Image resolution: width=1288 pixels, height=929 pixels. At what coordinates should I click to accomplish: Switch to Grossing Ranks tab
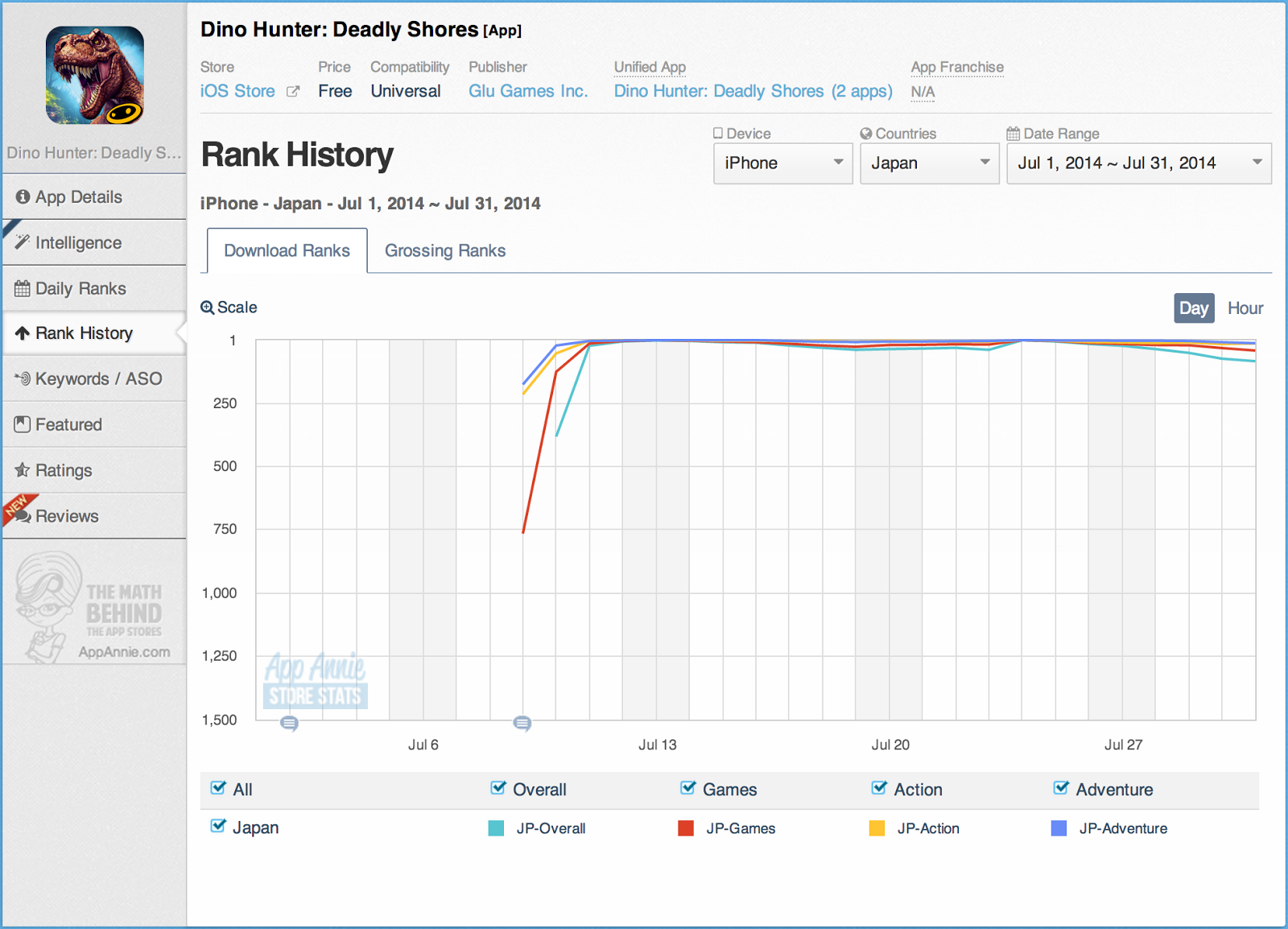point(445,250)
